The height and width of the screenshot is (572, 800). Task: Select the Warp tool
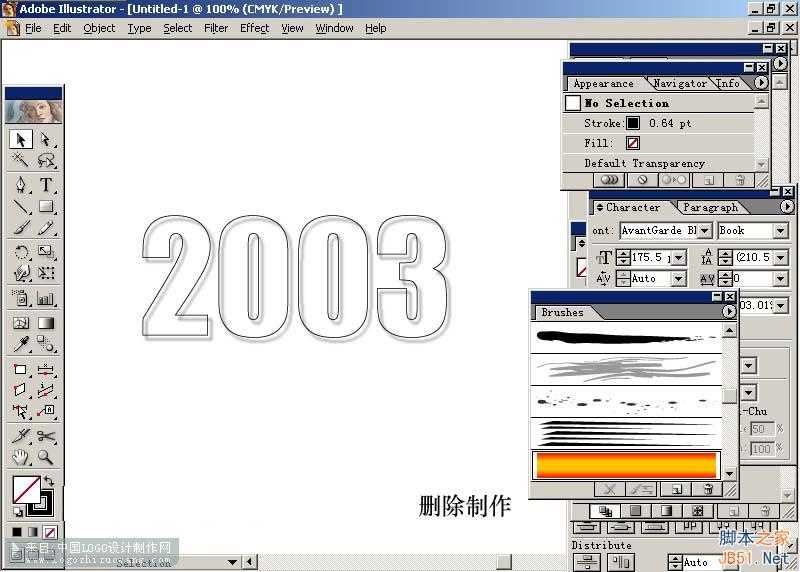coord(21,273)
